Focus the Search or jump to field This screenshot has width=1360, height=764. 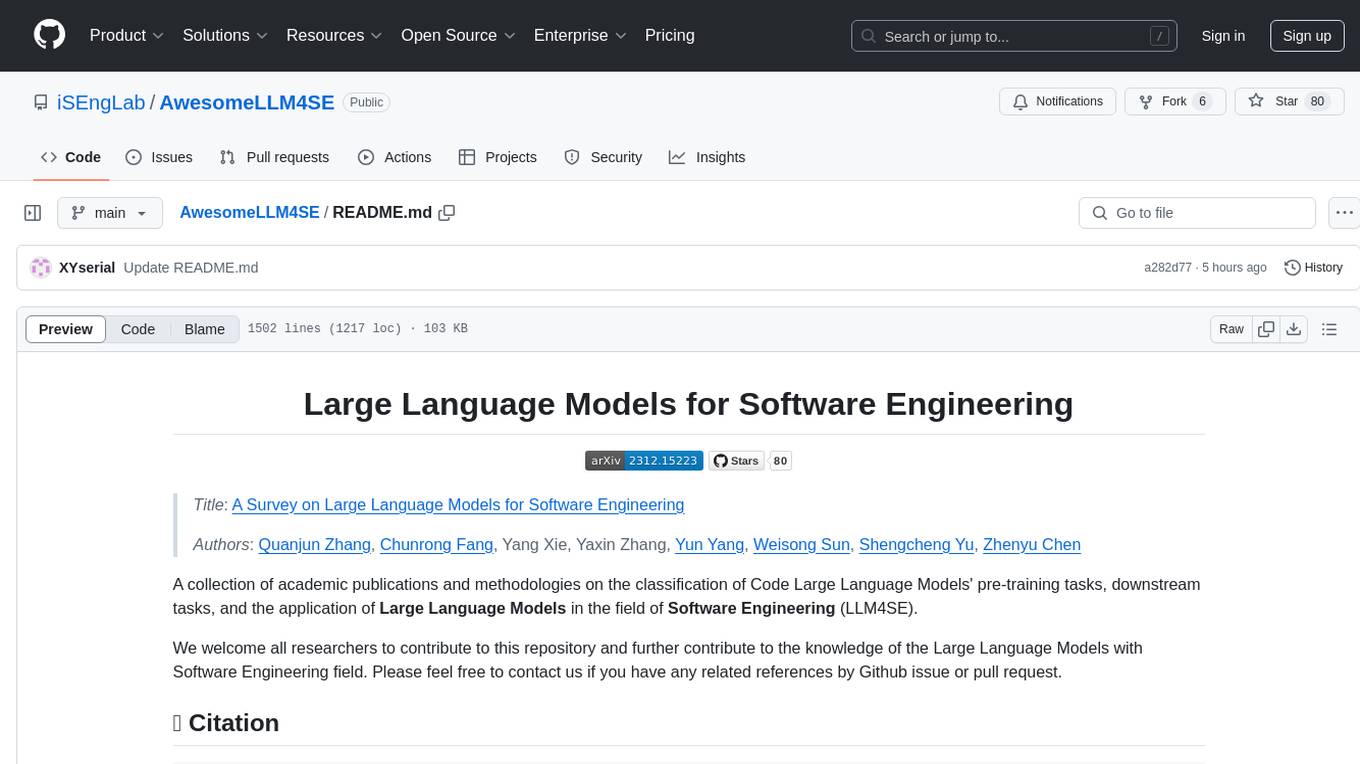click(1014, 36)
